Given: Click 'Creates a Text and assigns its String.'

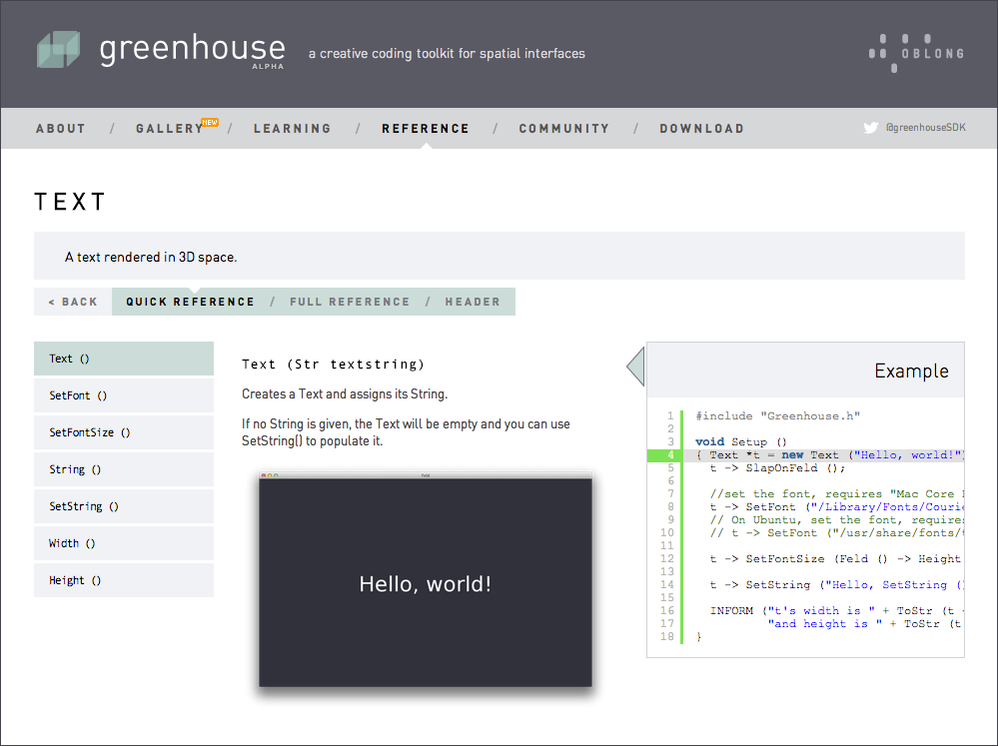Looking at the screenshot, I should [344, 394].
